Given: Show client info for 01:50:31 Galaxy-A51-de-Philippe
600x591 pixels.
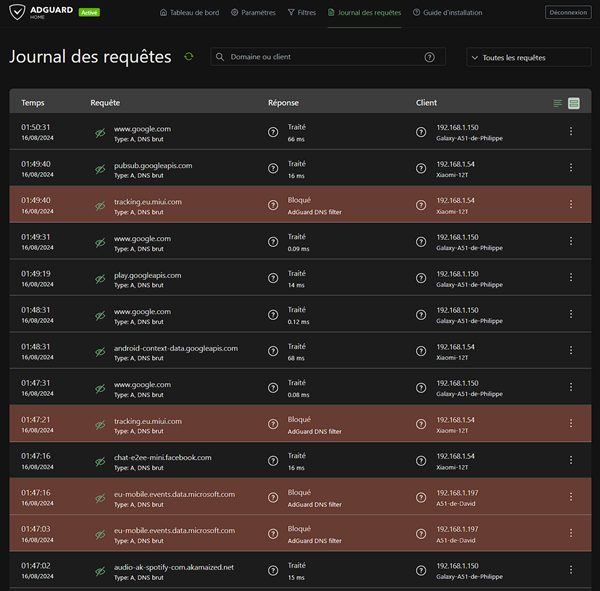Looking at the screenshot, I should 421,132.
